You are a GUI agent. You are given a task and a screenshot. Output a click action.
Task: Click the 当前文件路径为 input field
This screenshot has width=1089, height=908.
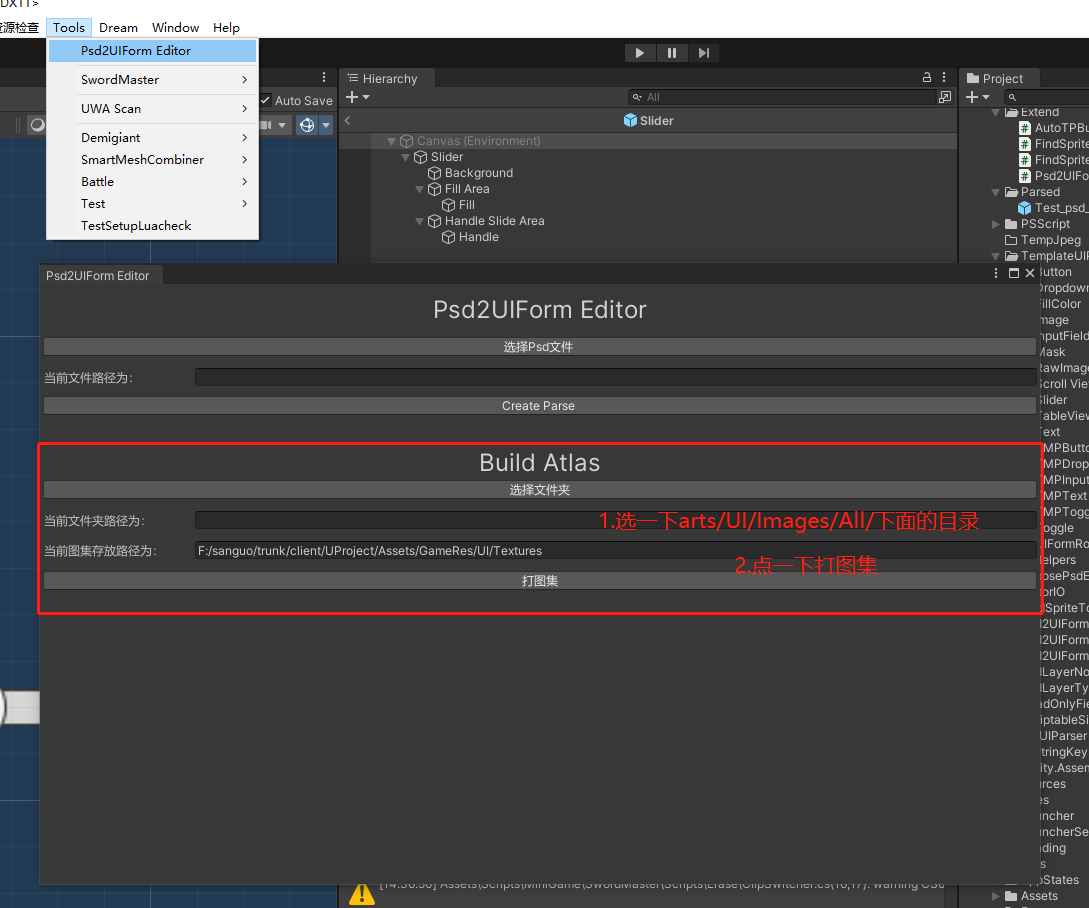[615, 377]
